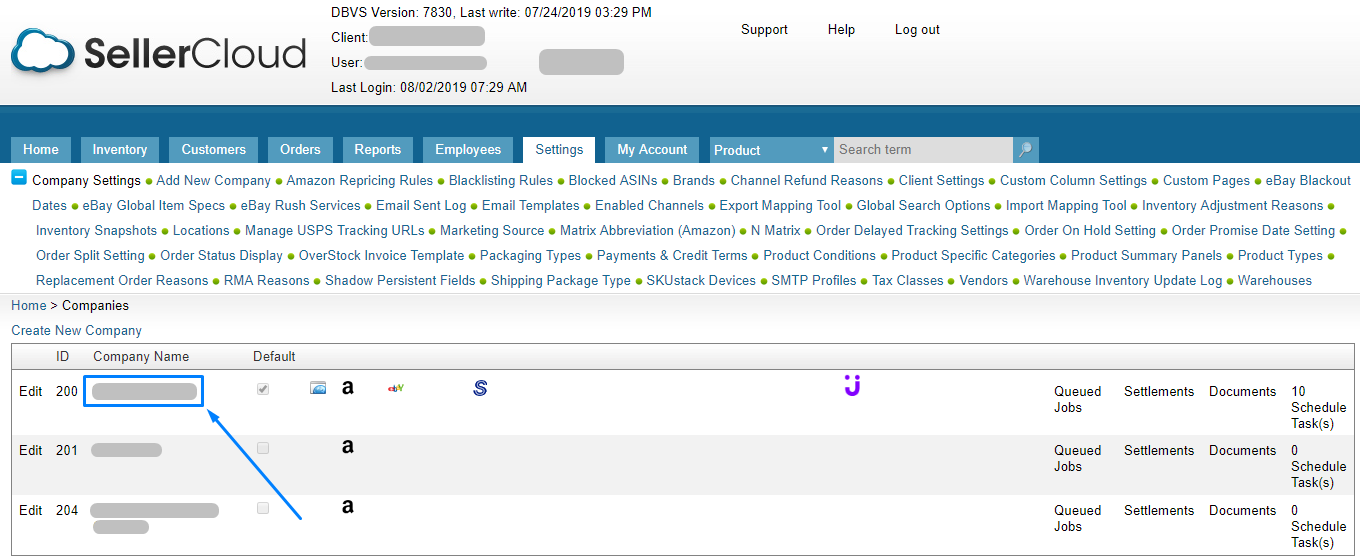Viewport: 1360px width, 560px height.
Task: Open RMA Reasons link
Action: point(267,281)
